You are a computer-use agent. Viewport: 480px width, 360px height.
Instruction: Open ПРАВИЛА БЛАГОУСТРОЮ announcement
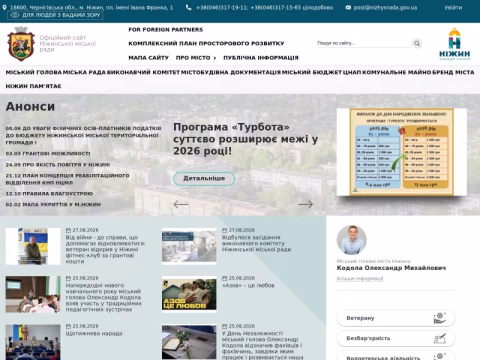[49, 194]
